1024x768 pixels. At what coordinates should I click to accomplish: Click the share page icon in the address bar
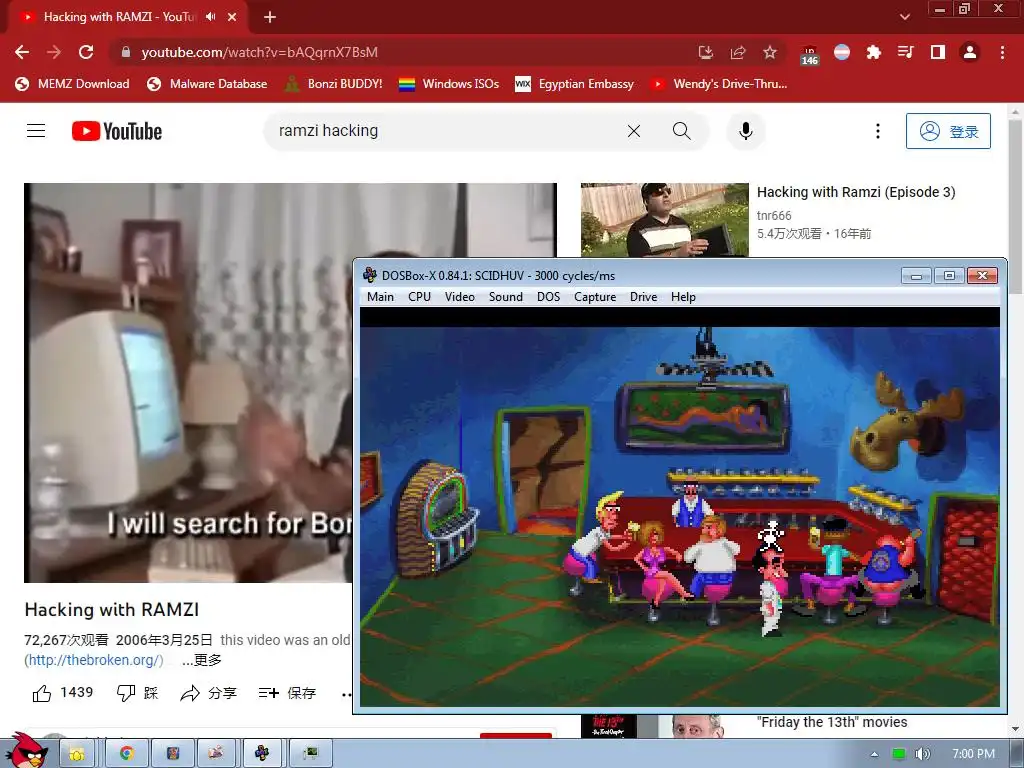click(x=738, y=52)
